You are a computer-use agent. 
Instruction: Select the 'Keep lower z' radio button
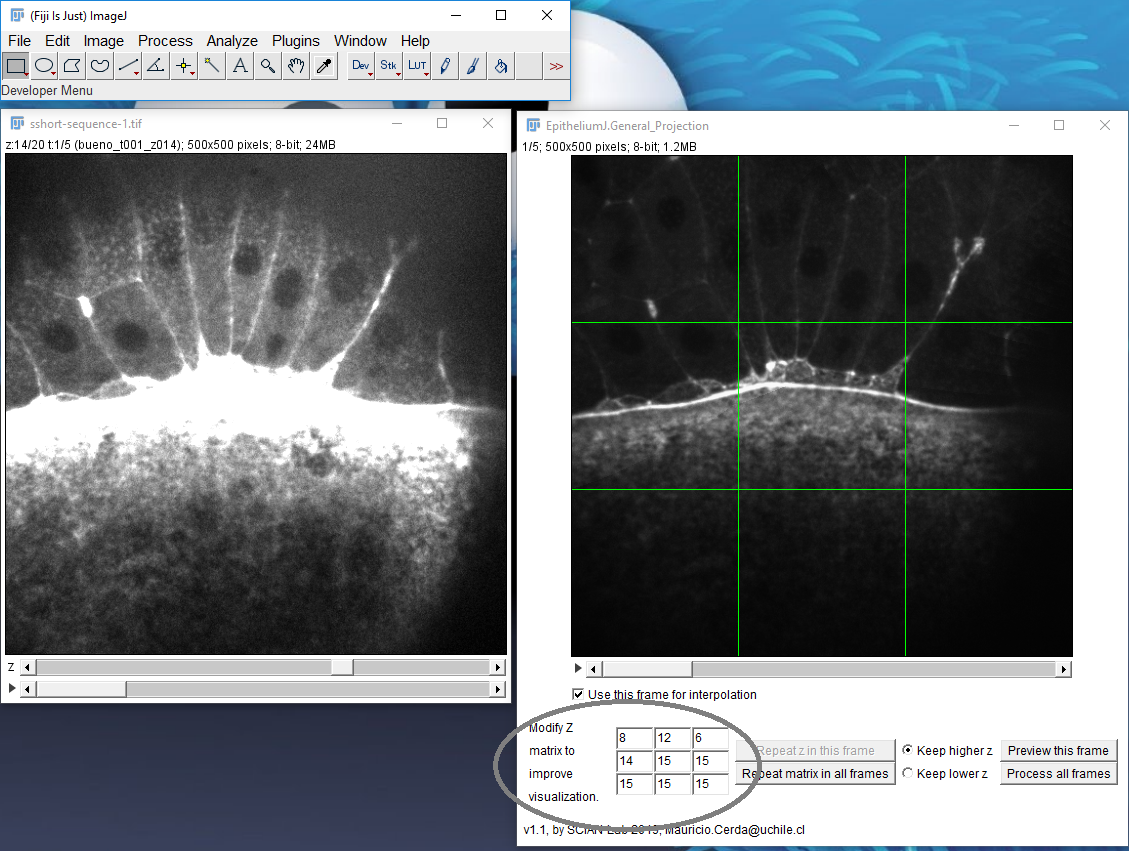point(908,773)
